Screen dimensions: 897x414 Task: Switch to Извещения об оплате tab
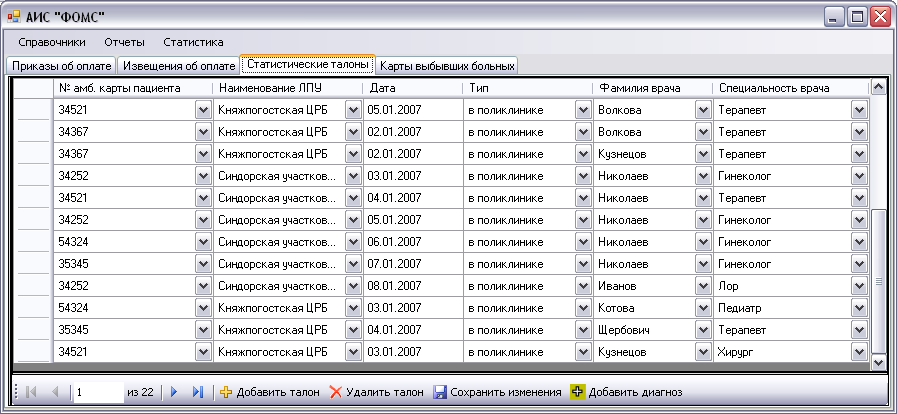[x=179, y=66]
